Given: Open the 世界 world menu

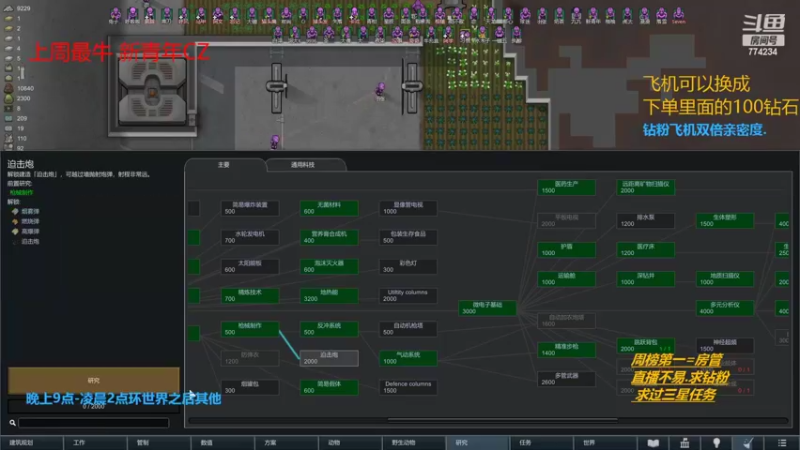Looking at the screenshot, I should click(606, 443).
